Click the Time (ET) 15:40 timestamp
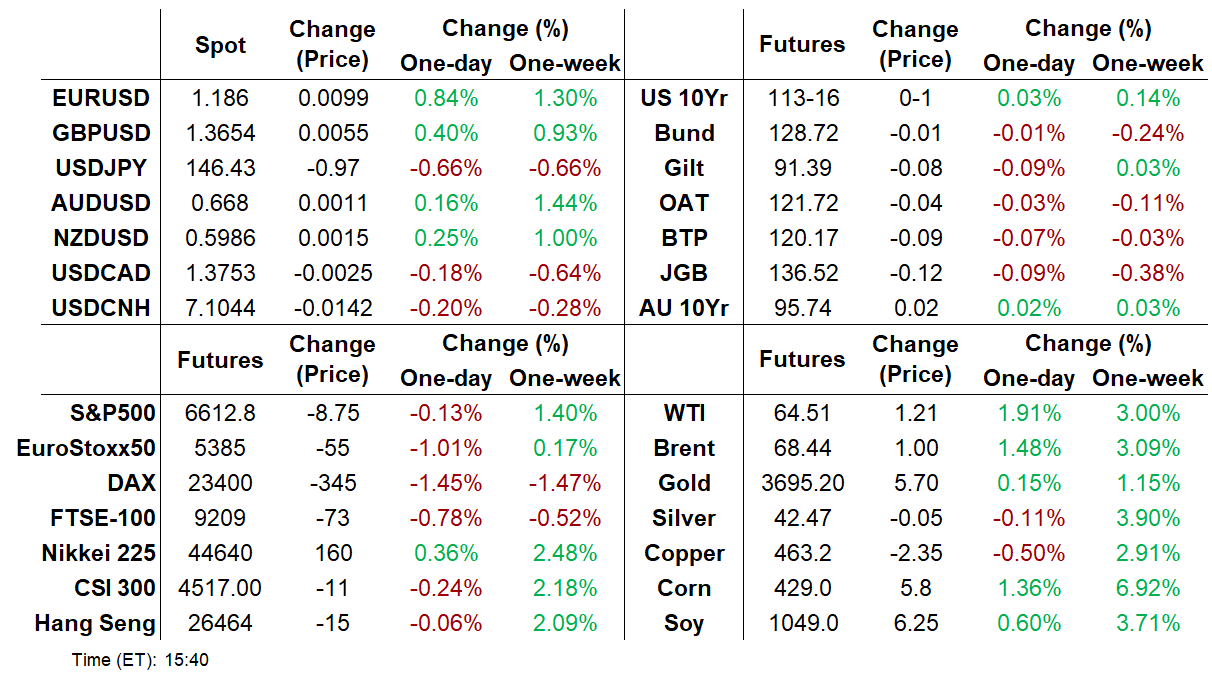 [140, 660]
